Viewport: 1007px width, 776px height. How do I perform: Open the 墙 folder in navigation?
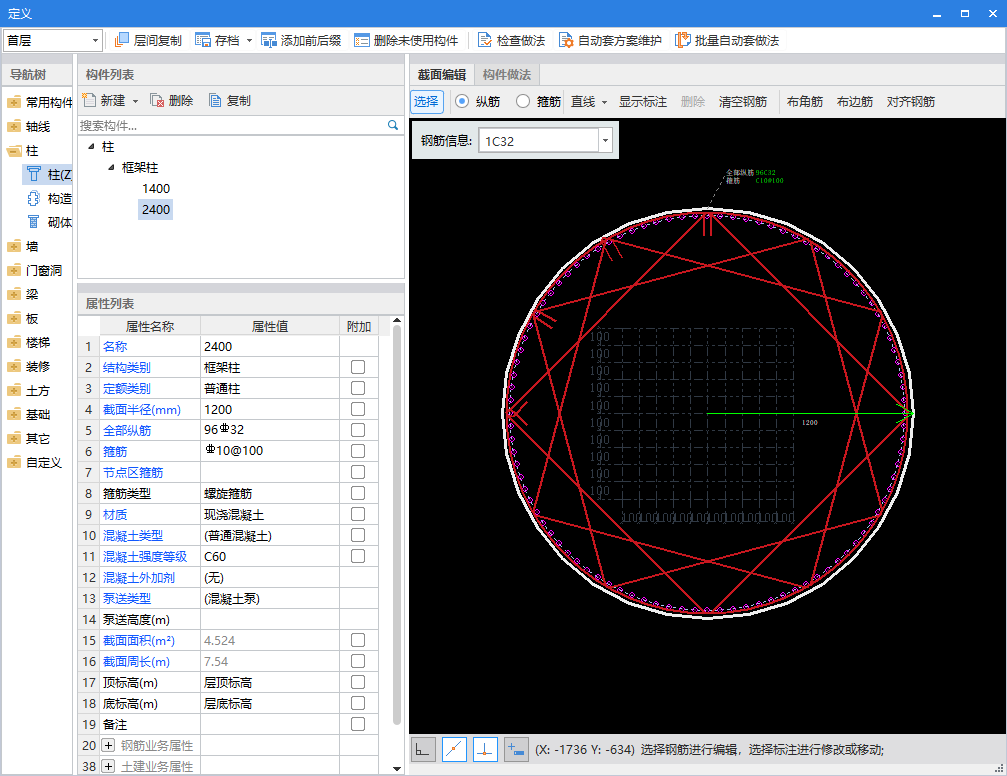click(13, 246)
